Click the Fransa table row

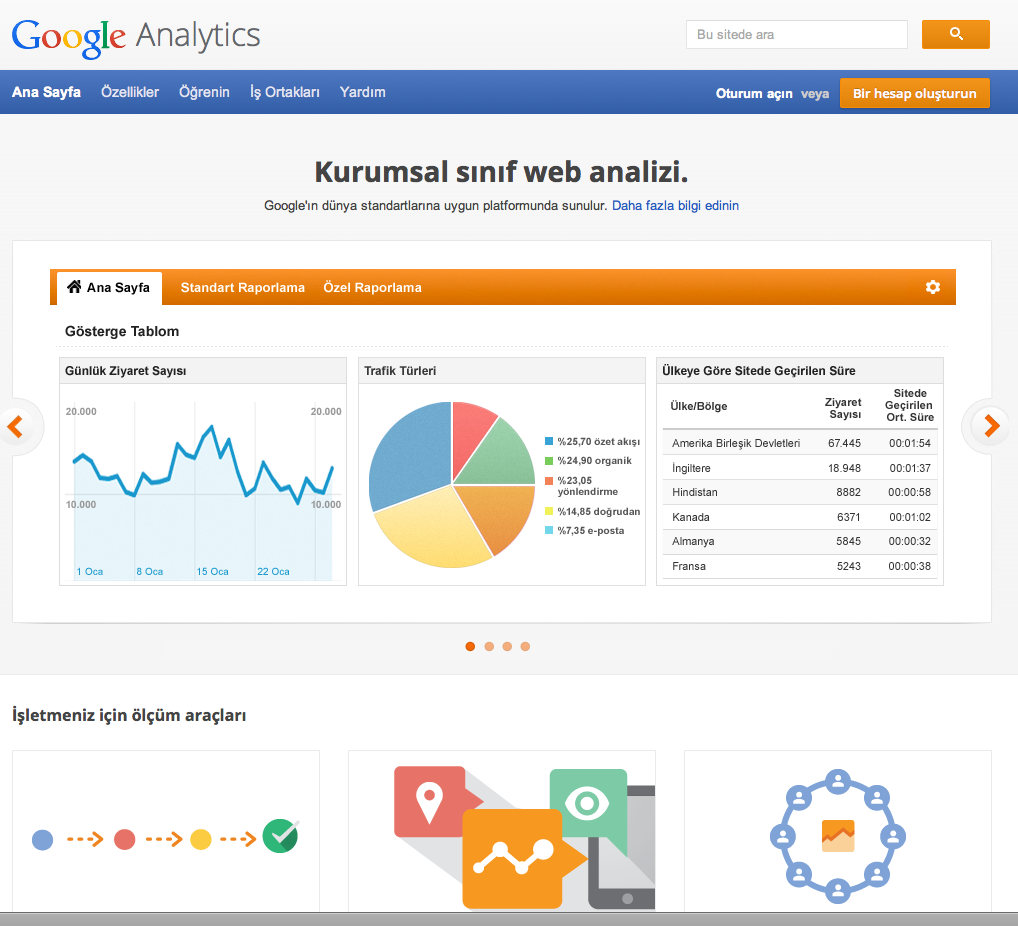[802, 566]
